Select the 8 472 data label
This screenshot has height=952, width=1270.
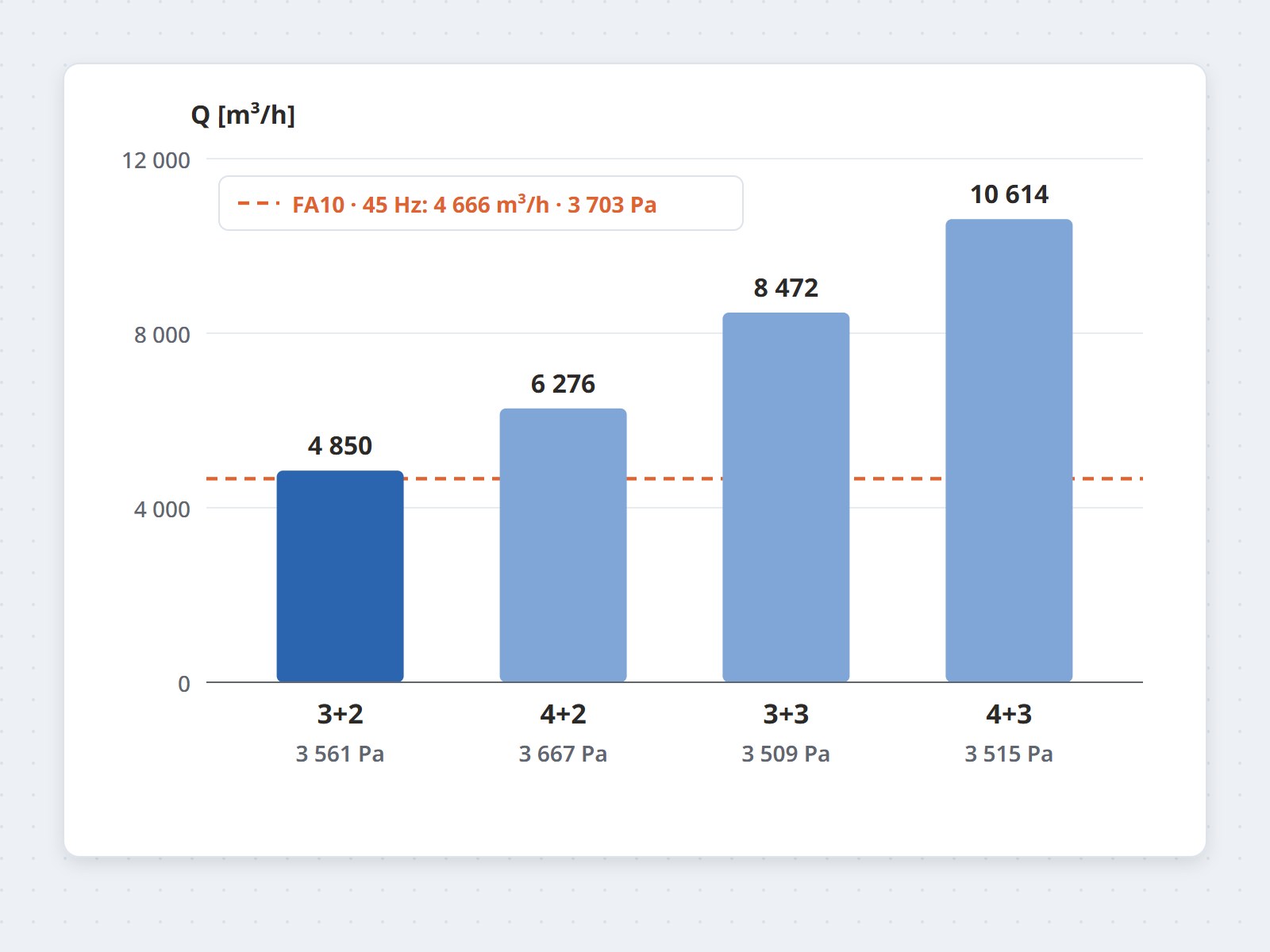[x=786, y=288]
